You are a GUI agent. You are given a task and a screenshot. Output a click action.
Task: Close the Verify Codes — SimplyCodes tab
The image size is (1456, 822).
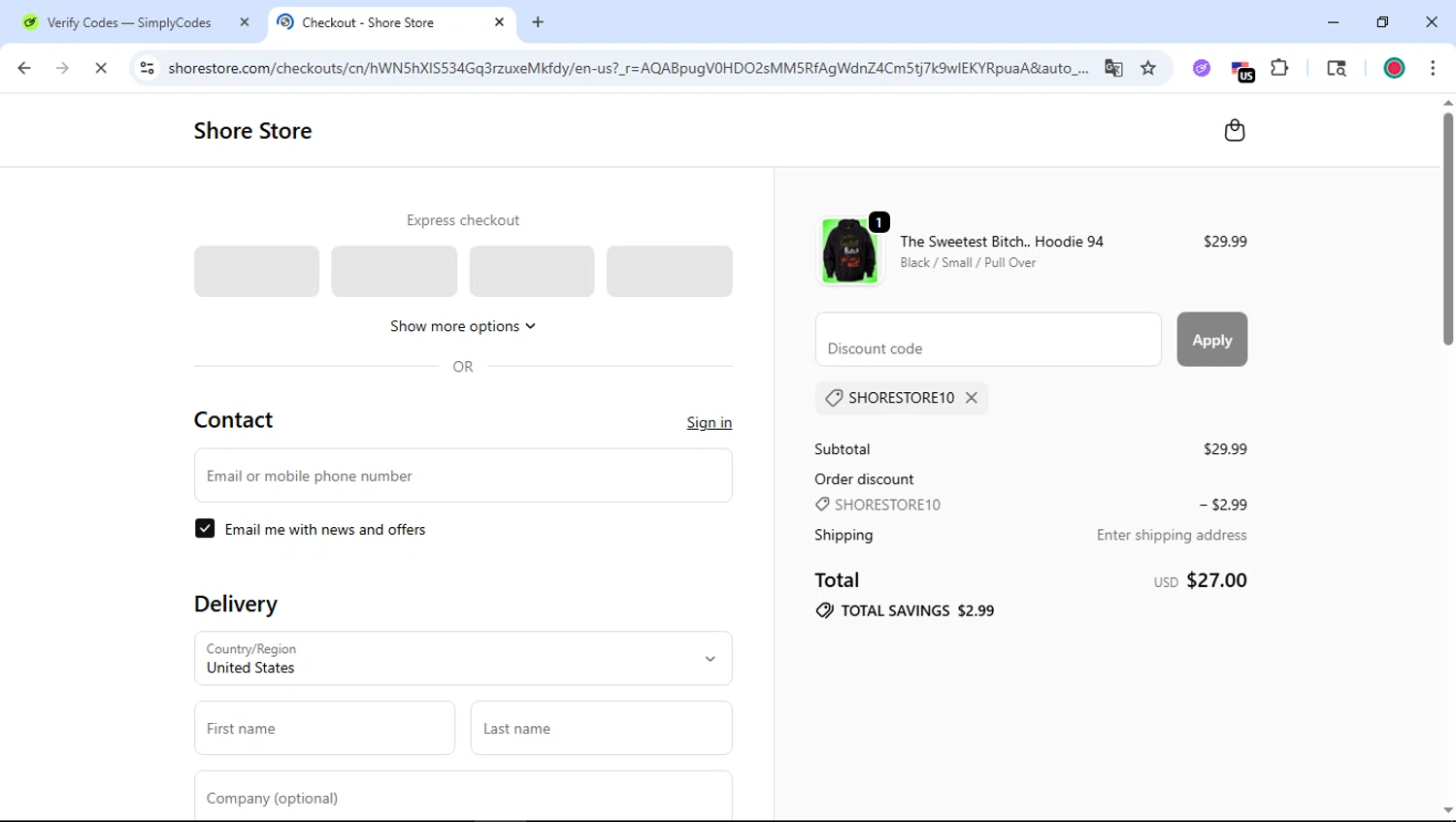tap(245, 22)
